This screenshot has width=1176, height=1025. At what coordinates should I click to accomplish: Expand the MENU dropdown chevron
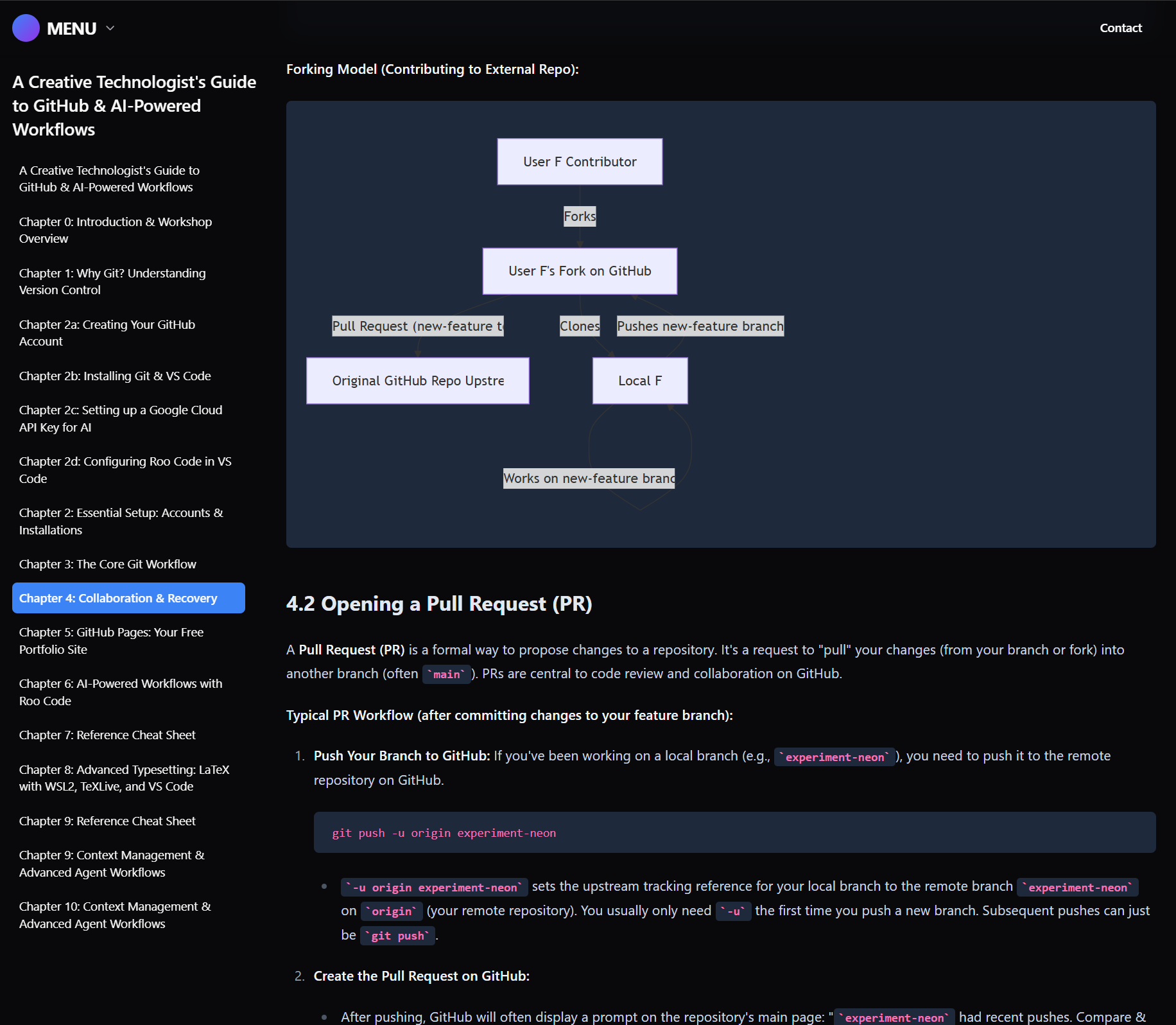(x=110, y=28)
